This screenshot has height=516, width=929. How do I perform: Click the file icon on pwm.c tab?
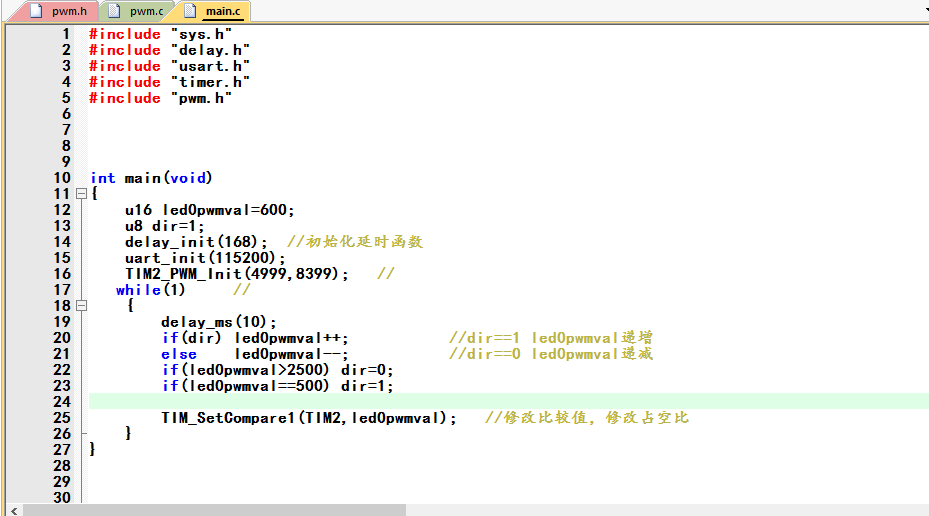(x=114, y=11)
